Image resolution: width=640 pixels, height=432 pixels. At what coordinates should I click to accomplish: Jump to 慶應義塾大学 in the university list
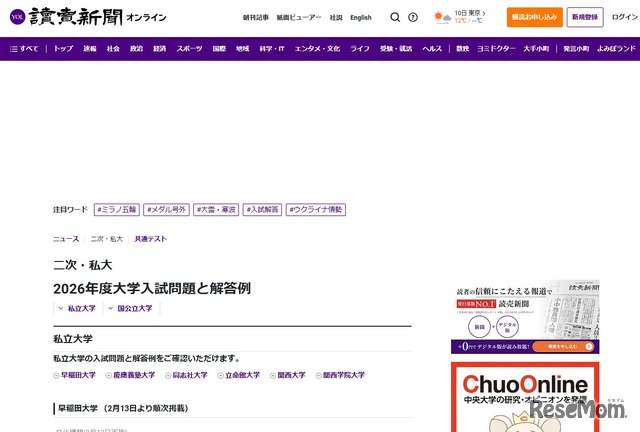pyautogui.click(x=131, y=375)
